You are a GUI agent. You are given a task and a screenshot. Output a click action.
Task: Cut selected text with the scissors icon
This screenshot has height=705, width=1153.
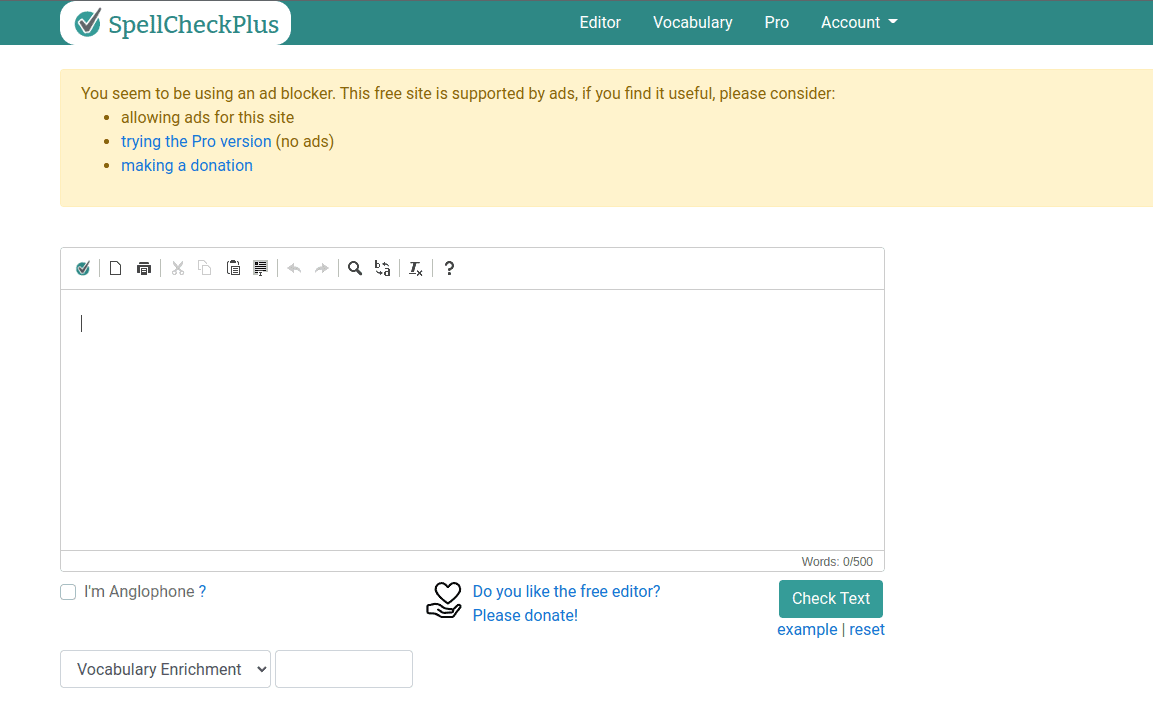[178, 268]
